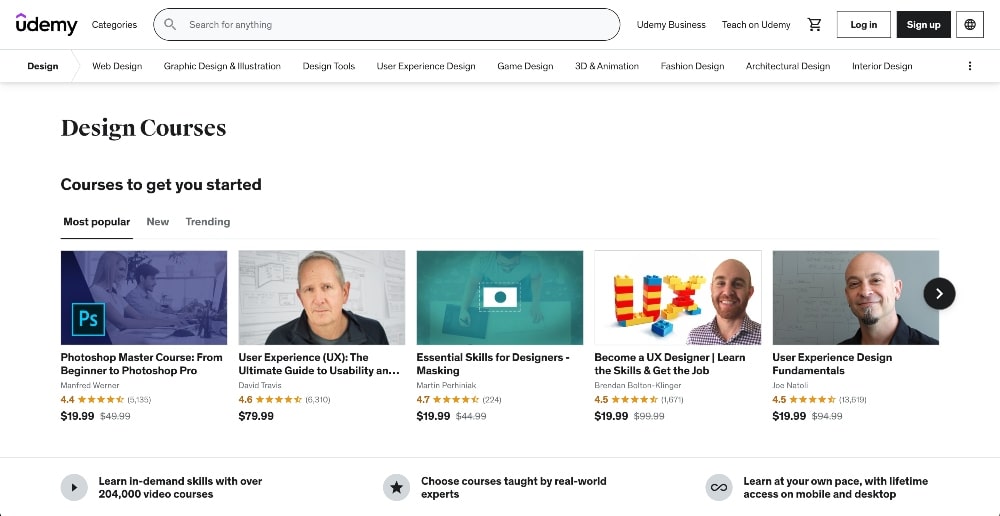
Task: Click the play icon beside video courses
Action: coord(74,488)
